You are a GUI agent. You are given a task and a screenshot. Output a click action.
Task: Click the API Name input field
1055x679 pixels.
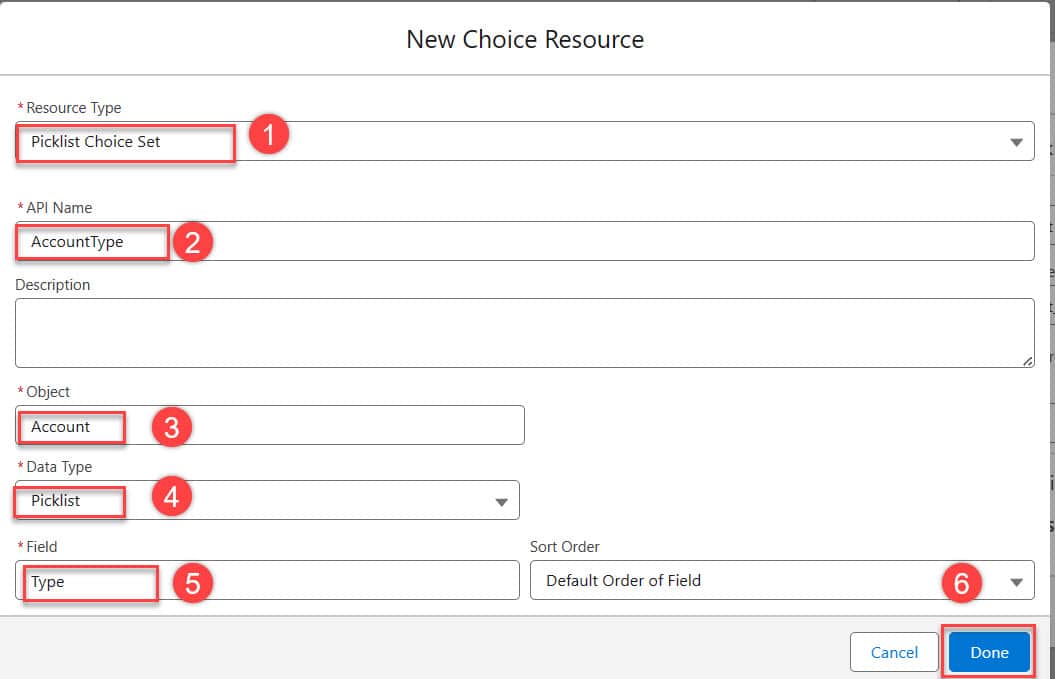[524, 242]
